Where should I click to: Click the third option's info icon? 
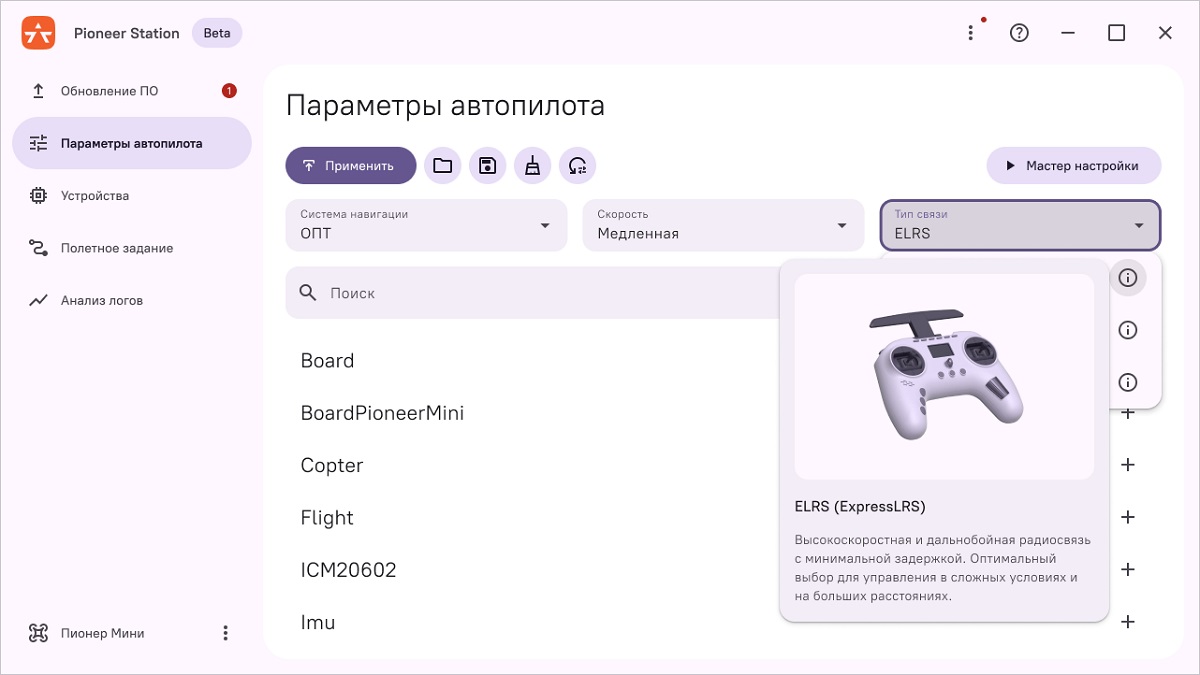[x=1128, y=382]
